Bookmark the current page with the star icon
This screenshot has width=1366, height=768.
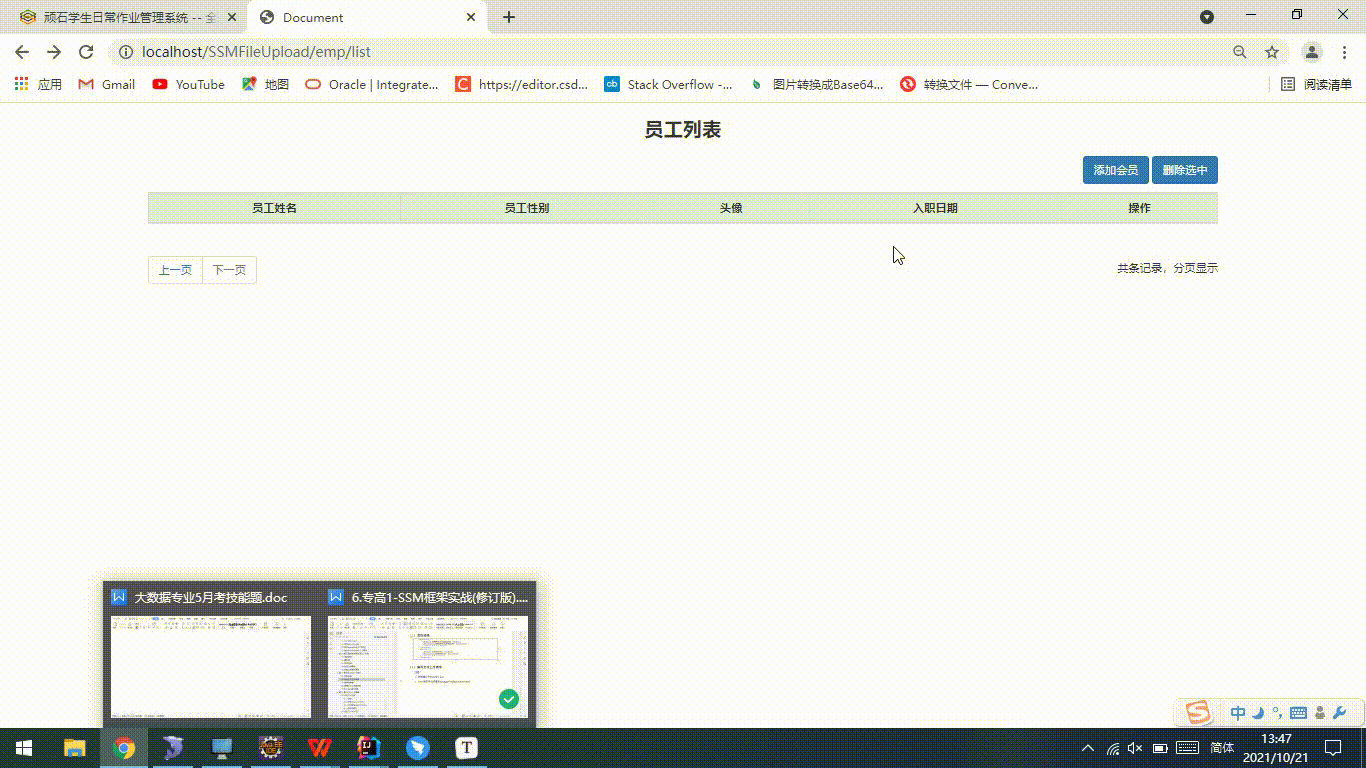click(1270, 52)
